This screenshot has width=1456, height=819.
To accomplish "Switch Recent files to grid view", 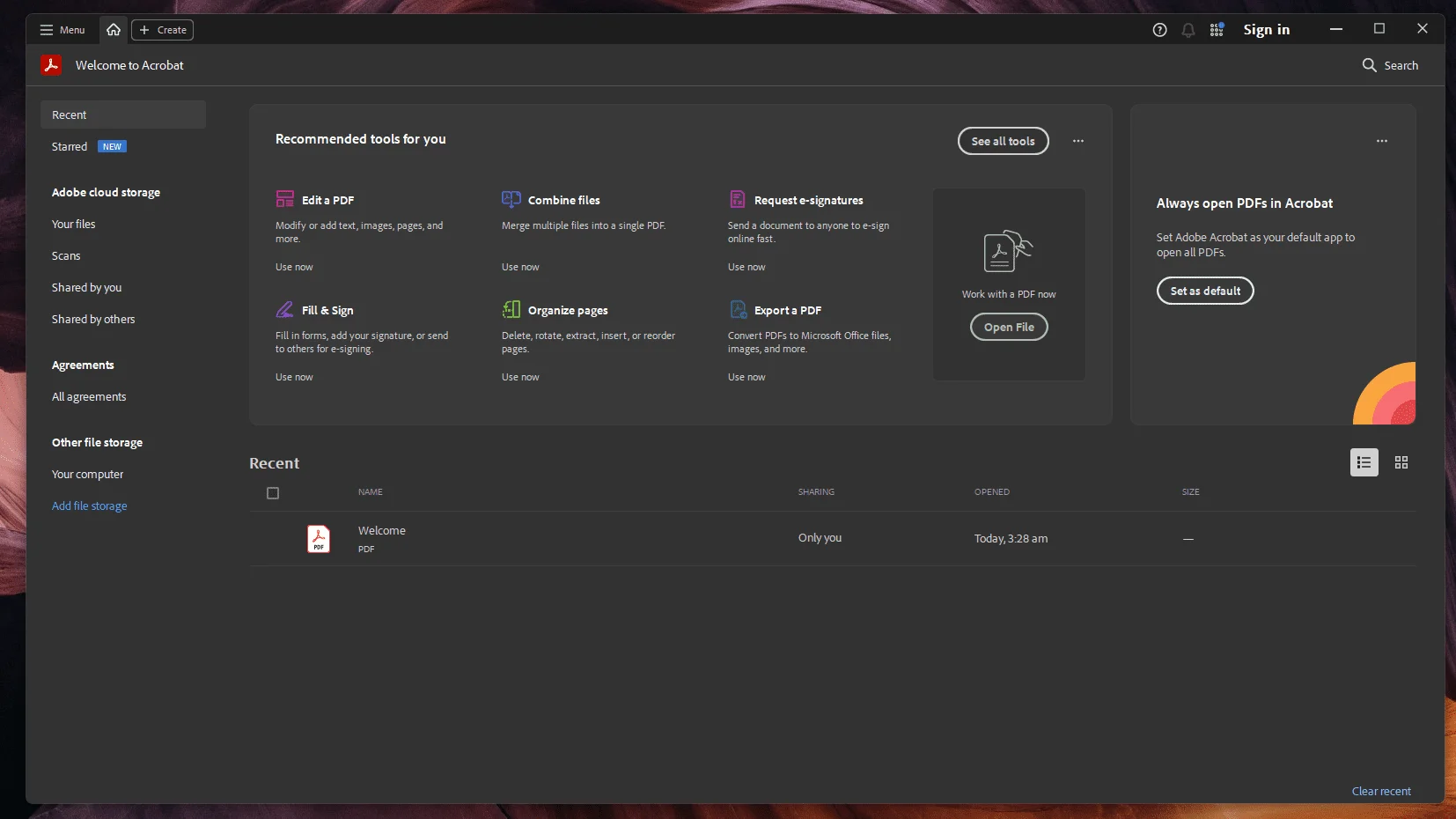I will [x=1401, y=462].
